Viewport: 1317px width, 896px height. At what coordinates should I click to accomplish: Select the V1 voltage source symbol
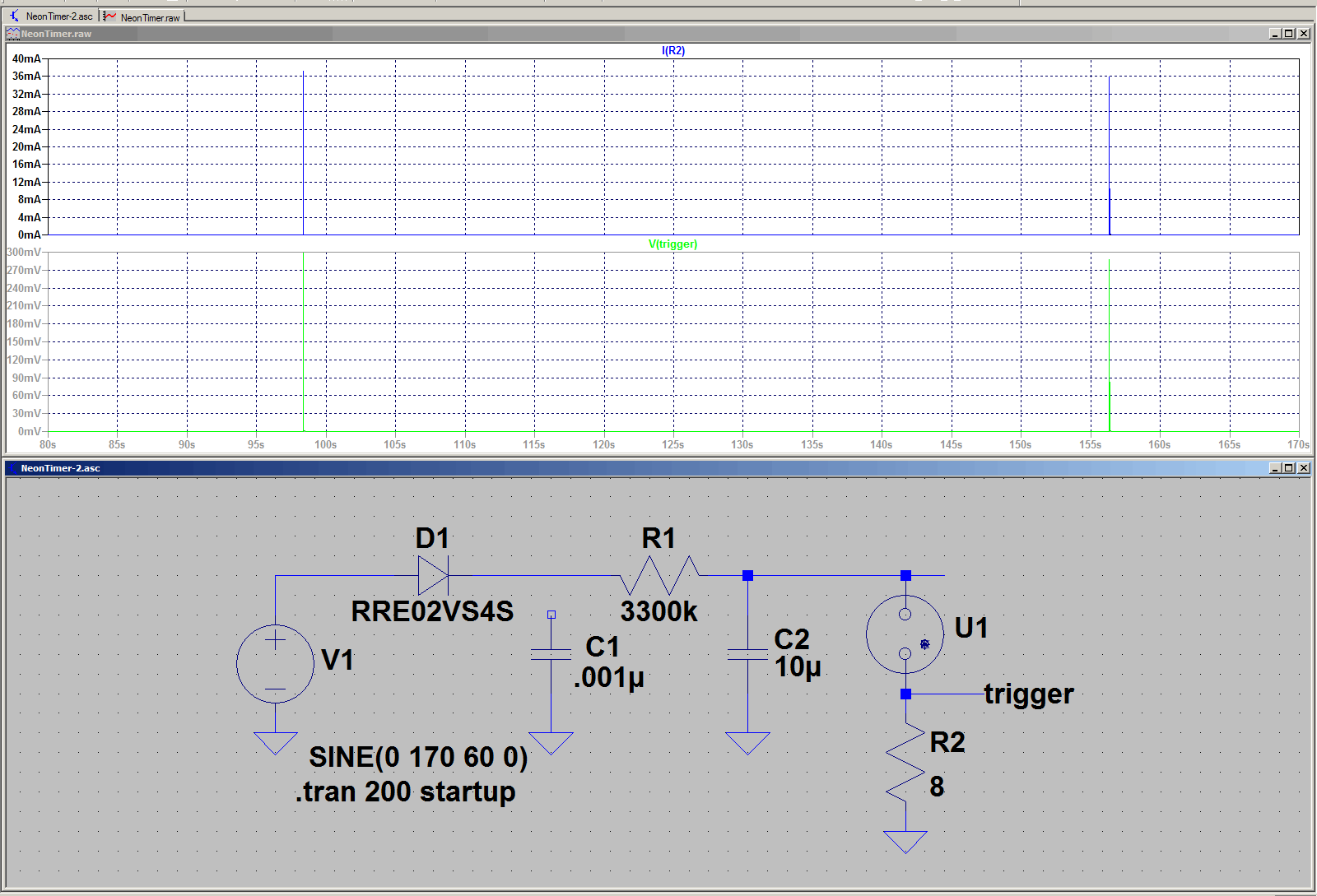click(275, 664)
